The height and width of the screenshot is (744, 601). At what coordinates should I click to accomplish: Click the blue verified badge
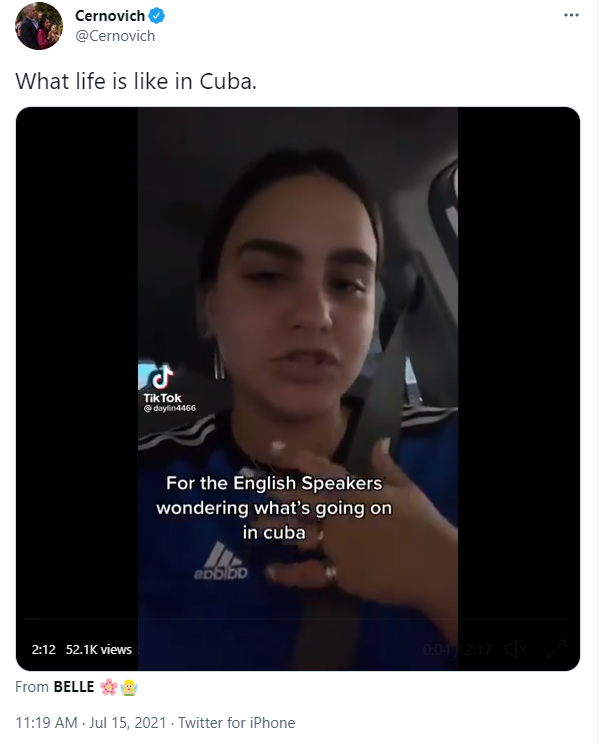(157, 16)
